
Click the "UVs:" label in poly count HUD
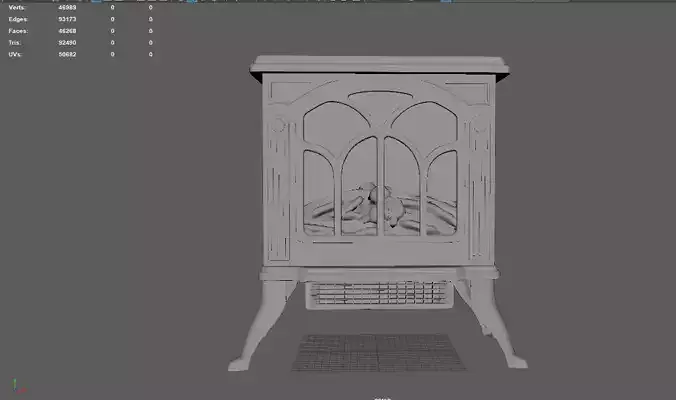pyautogui.click(x=15, y=54)
